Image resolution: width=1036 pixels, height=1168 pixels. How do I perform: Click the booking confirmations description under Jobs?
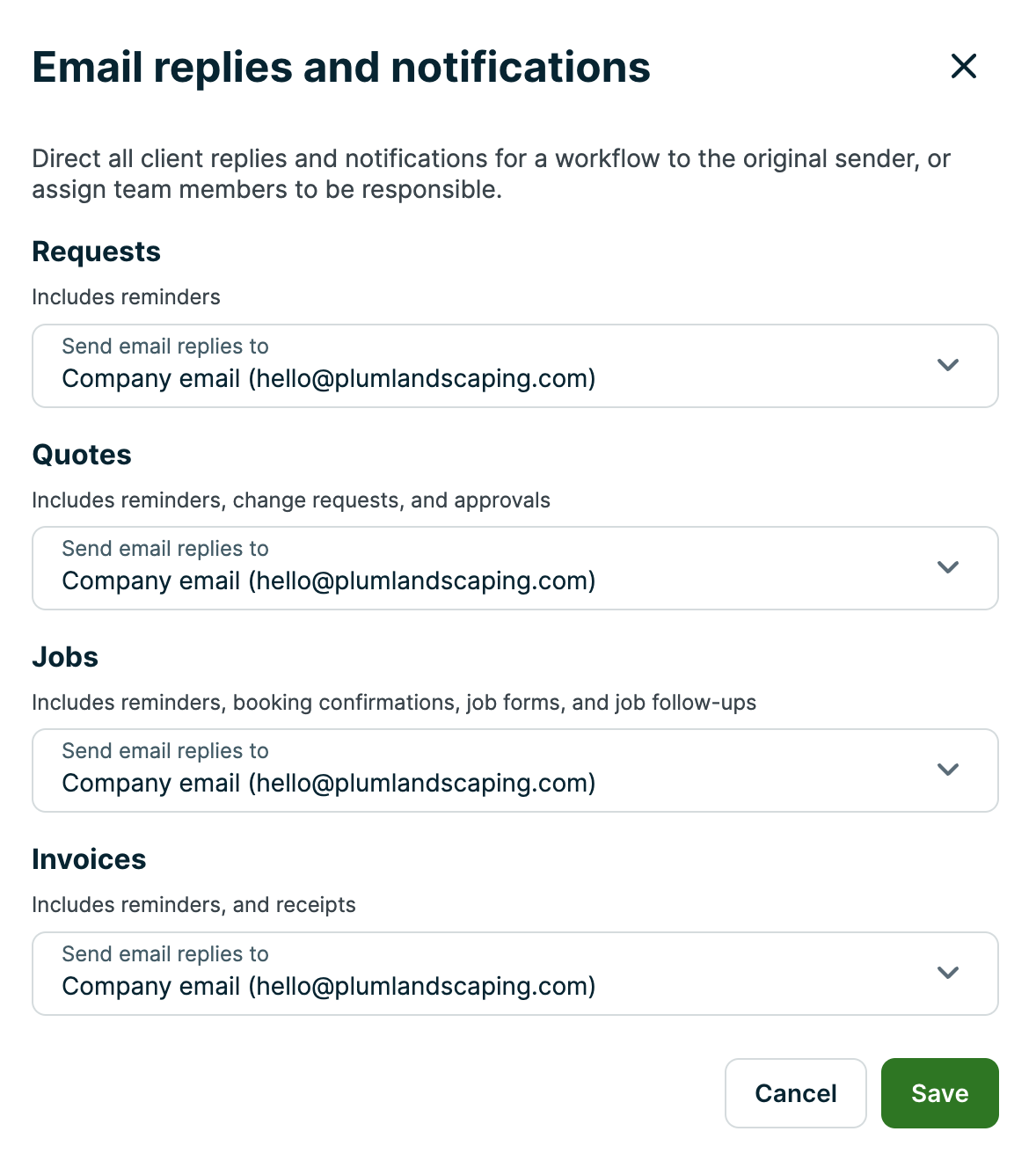pyautogui.click(x=394, y=703)
